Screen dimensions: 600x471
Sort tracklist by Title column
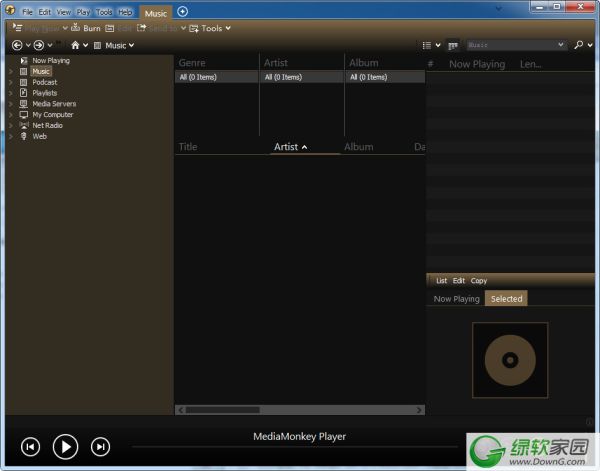(188, 147)
